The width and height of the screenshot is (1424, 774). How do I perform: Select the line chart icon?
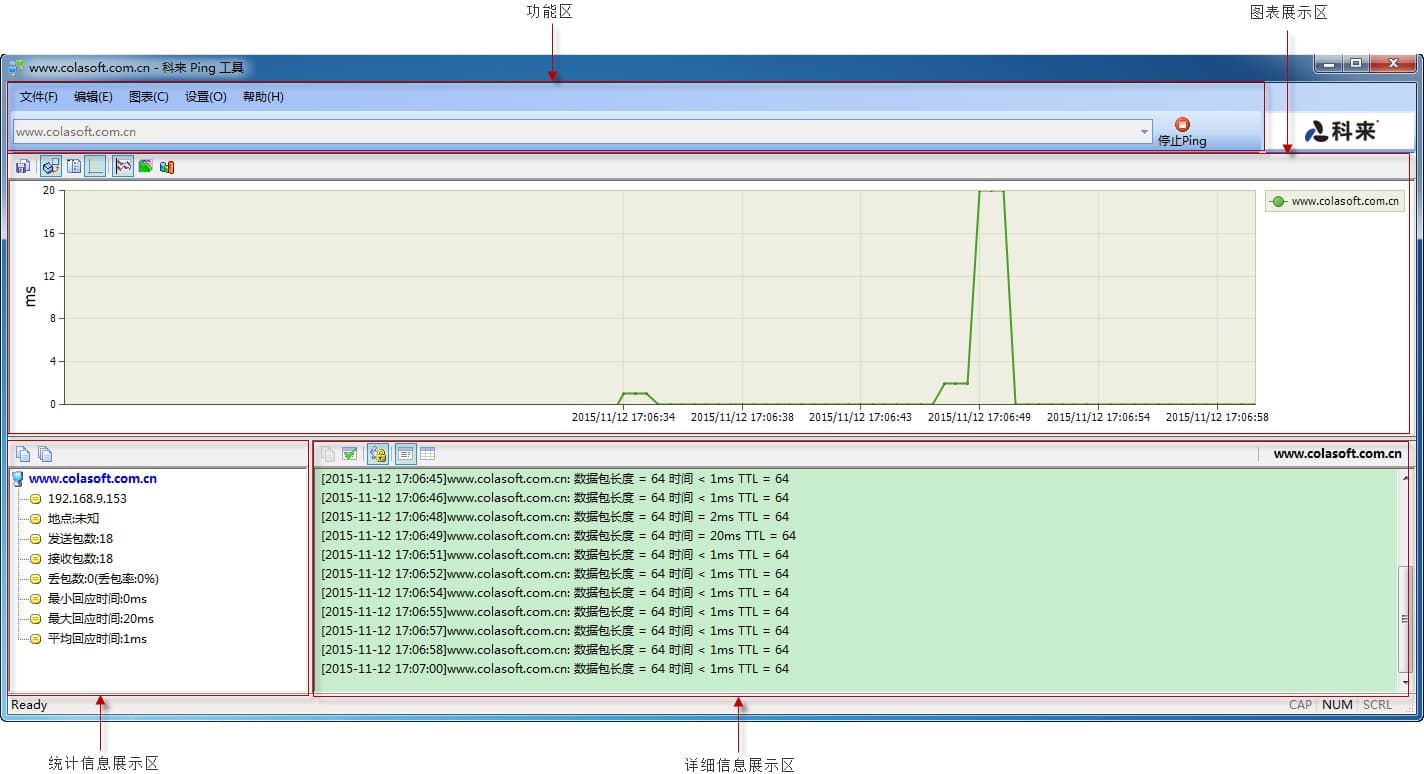[123, 167]
